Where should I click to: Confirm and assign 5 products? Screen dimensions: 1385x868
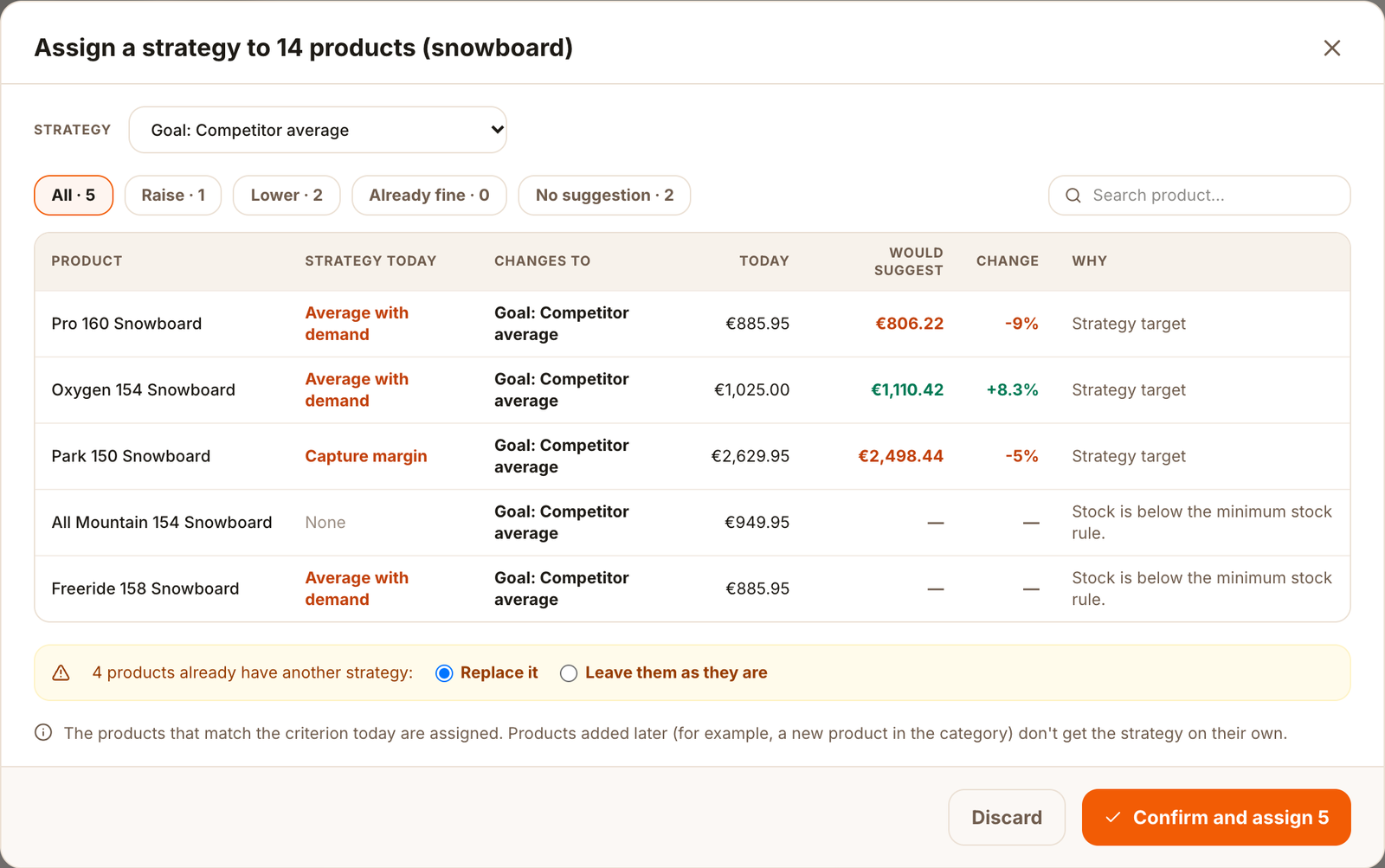tap(1216, 817)
